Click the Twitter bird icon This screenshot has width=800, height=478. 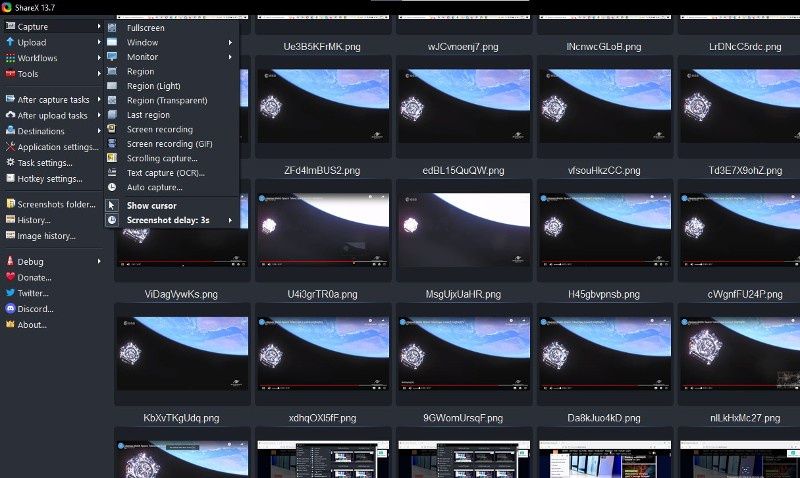[x=10, y=293]
